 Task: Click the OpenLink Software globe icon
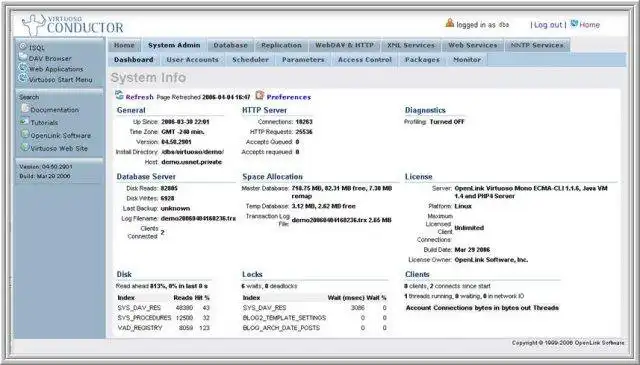[x=25, y=134]
